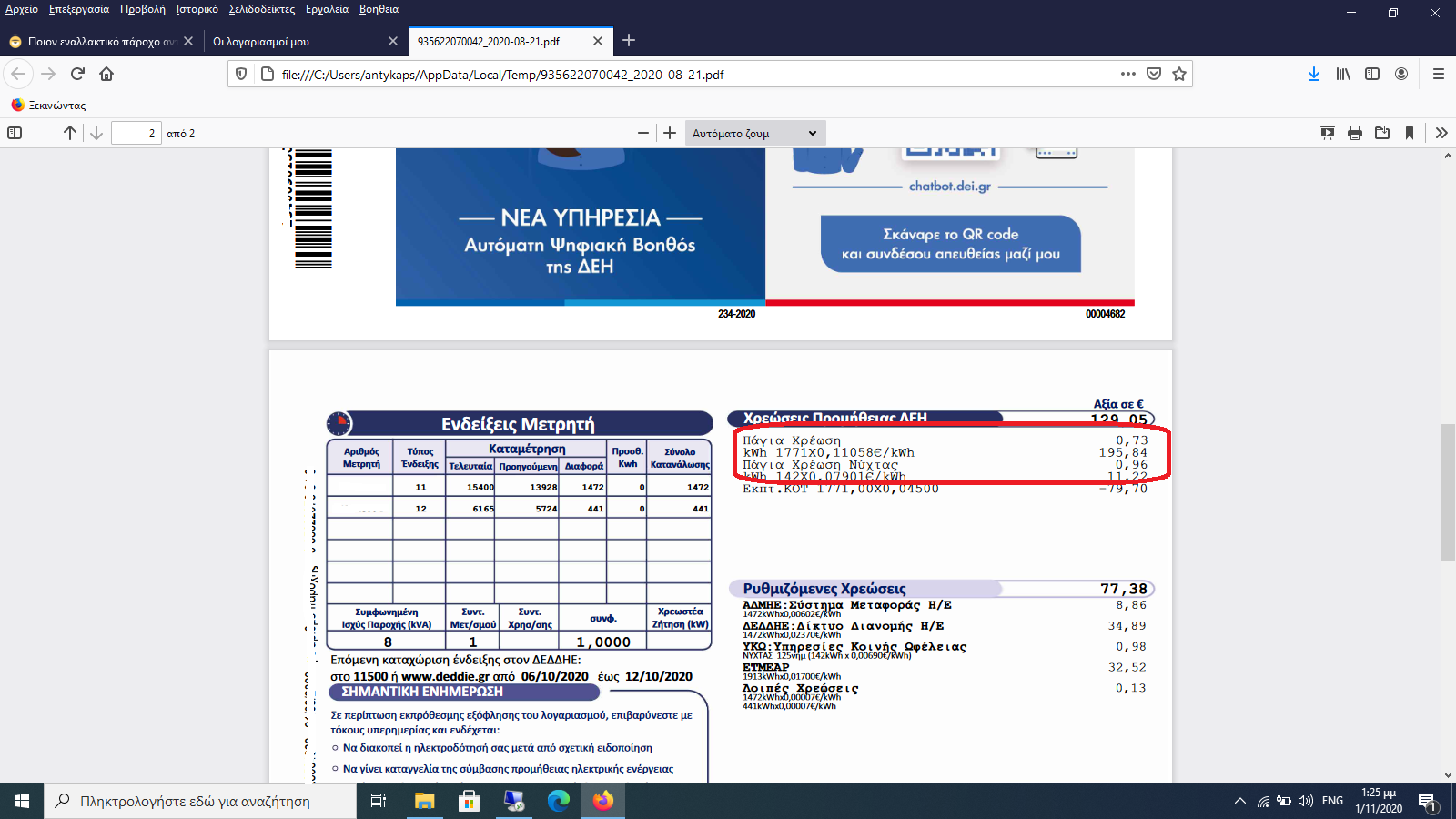
Task: Open the Αρχείο menu
Action: pos(22,9)
